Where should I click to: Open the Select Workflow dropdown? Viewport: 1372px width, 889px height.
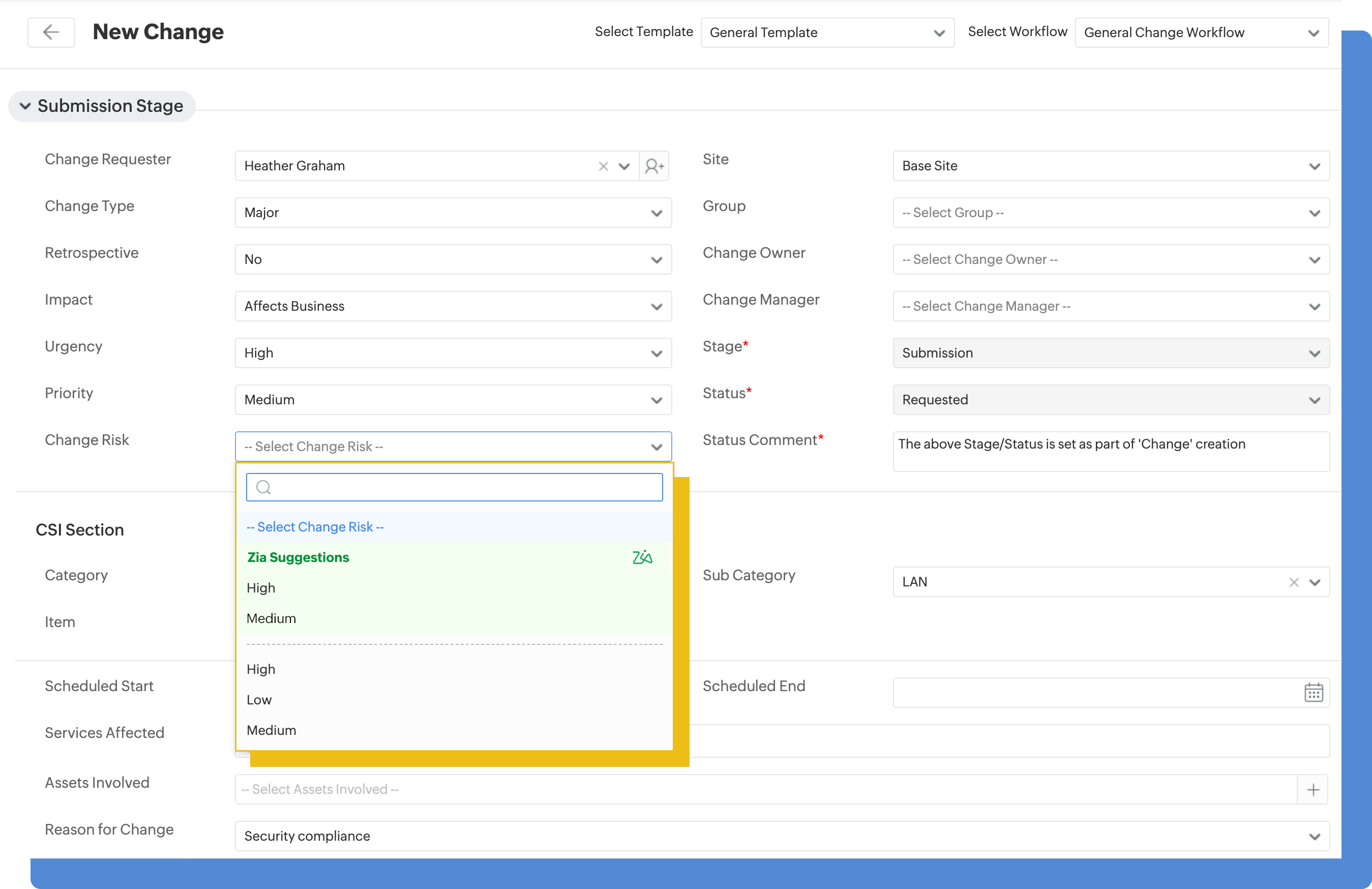(x=1201, y=33)
